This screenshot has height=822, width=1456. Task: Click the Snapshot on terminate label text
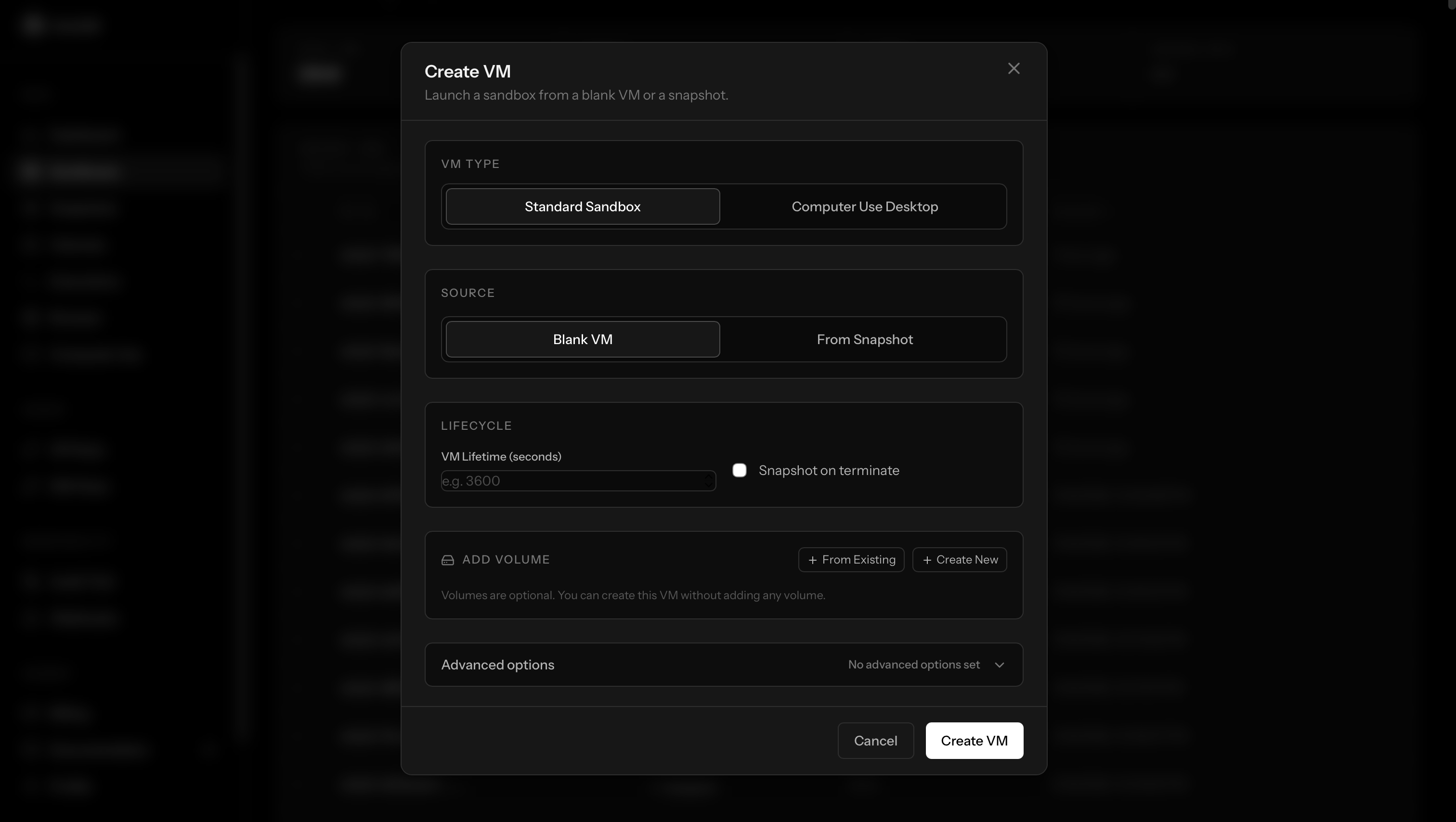click(x=829, y=471)
